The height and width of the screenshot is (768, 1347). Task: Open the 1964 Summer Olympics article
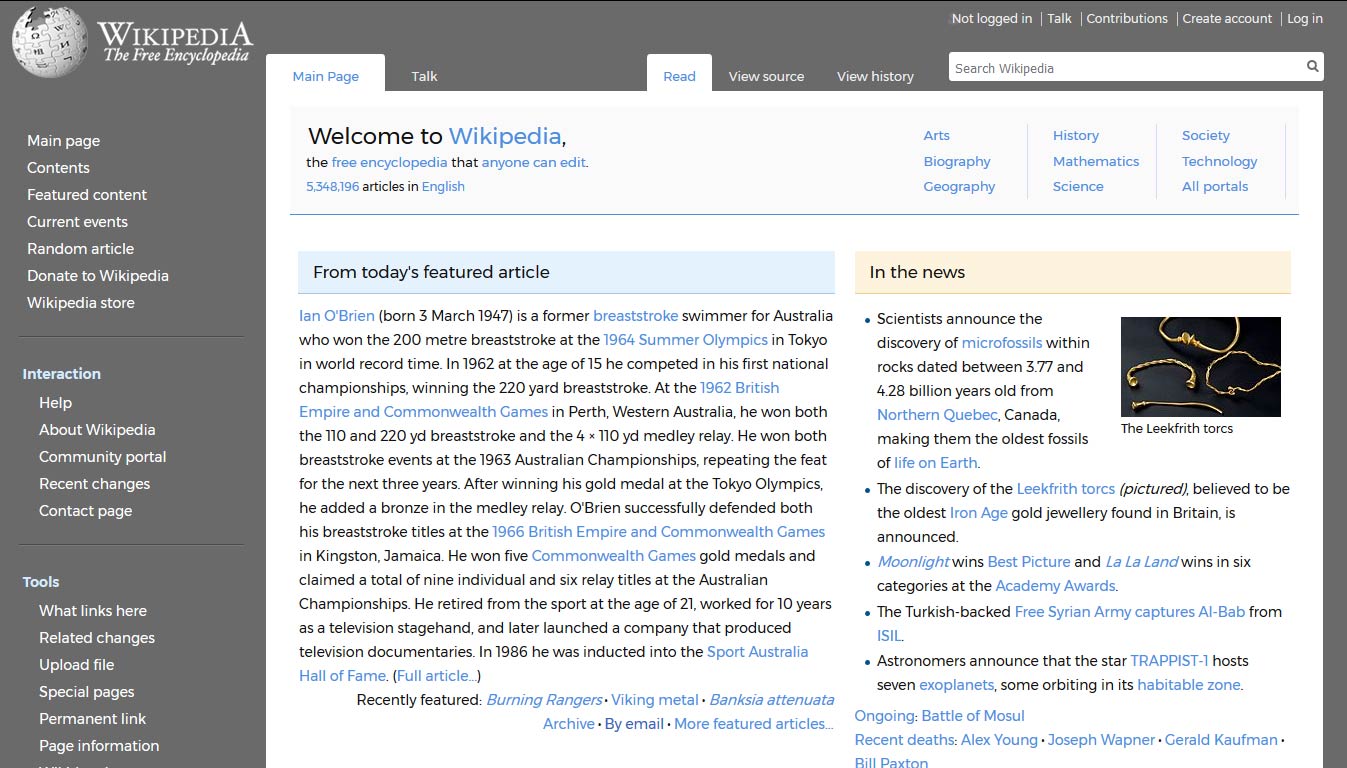685,339
